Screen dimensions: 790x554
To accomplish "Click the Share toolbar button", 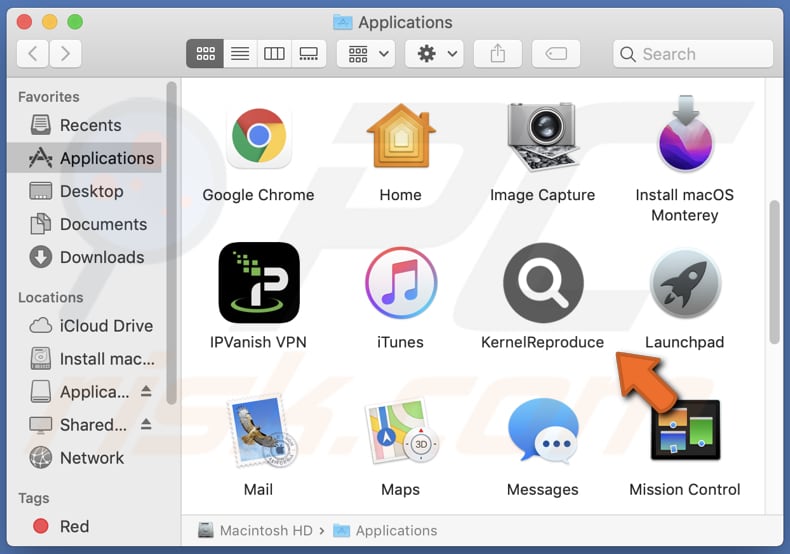I will (498, 53).
